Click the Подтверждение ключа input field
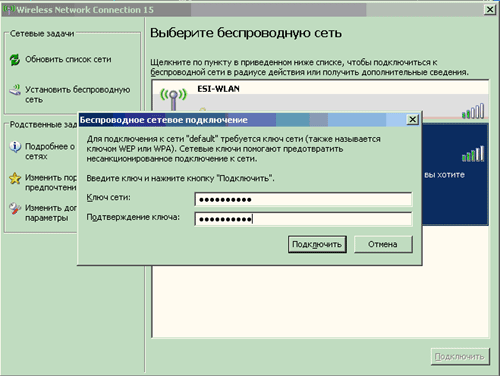500x376 pixels. coord(303,219)
